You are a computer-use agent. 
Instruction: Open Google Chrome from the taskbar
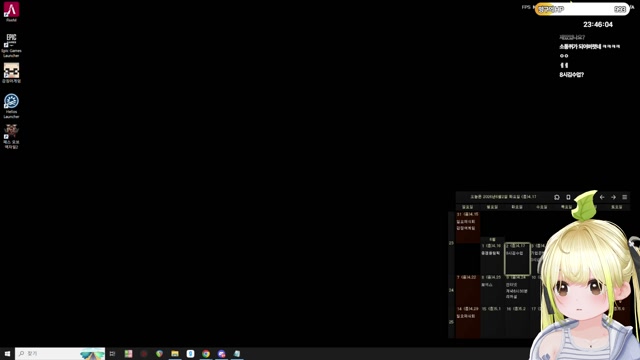tap(206, 353)
